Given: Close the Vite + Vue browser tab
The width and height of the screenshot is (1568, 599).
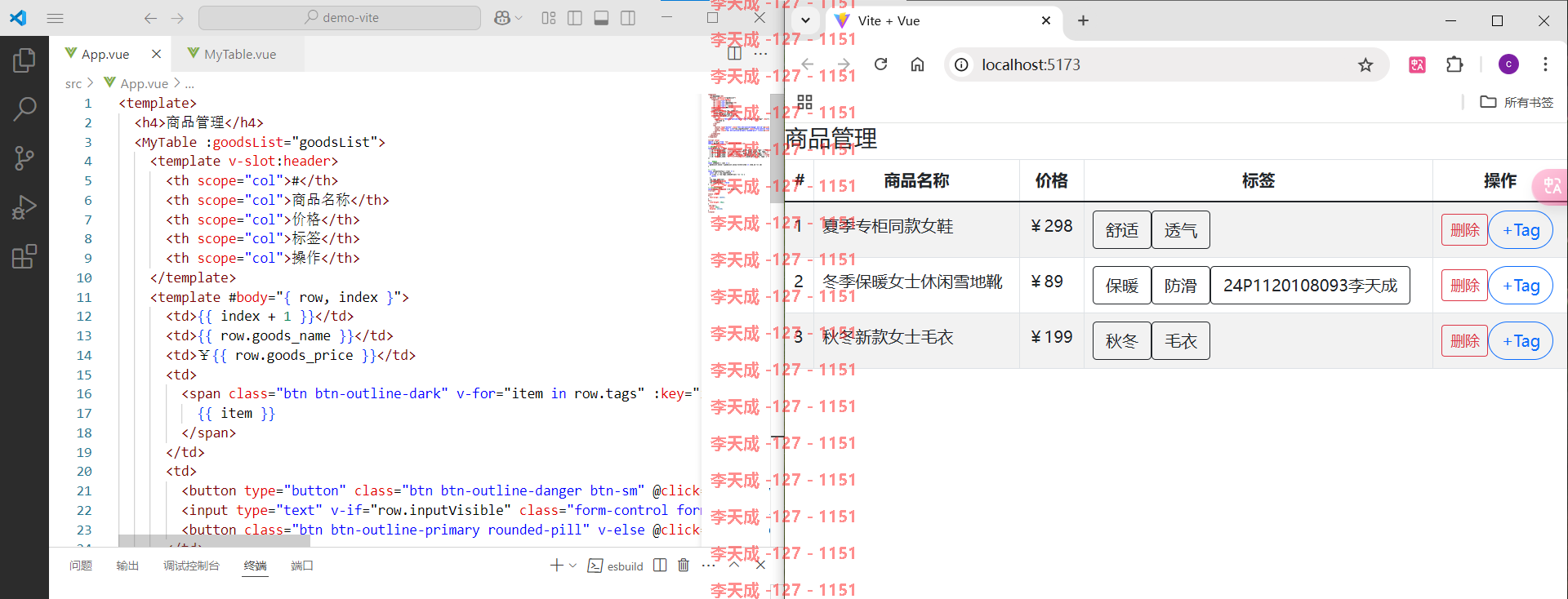Looking at the screenshot, I should tap(1046, 20).
